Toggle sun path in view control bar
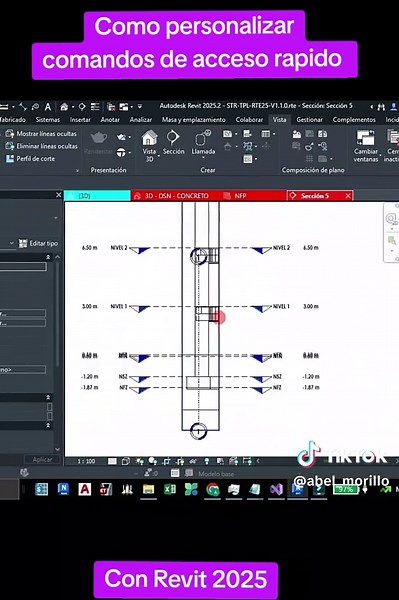This screenshot has height=600, width=399. click(139, 461)
